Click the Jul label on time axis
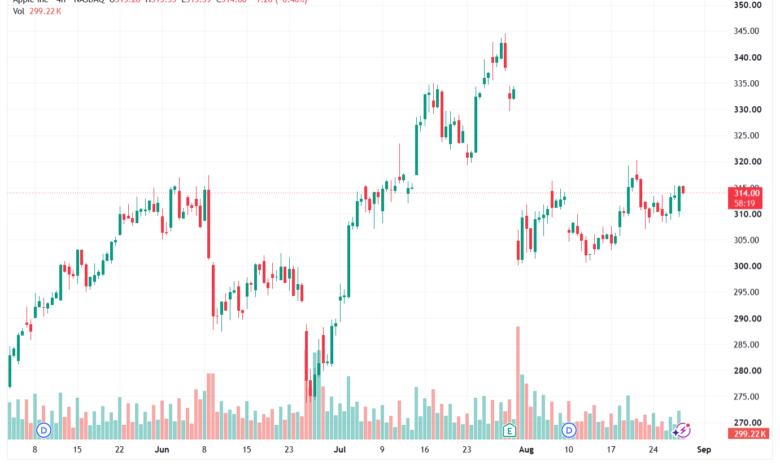Image resolution: width=780 pixels, height=470 pixels. point(339,450)
